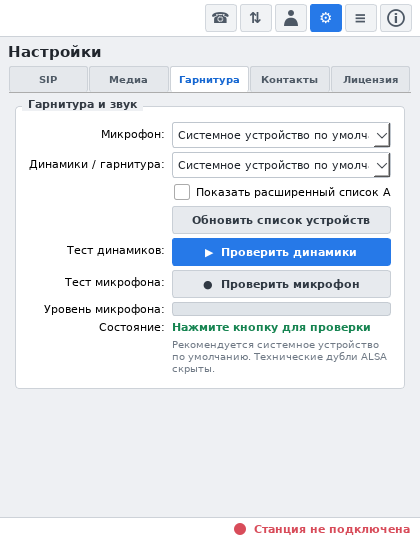Image resolution: width=420 pixels, height=540 pixels.
Task: Switch to the Медиа tab
Action: pos(129,80)
